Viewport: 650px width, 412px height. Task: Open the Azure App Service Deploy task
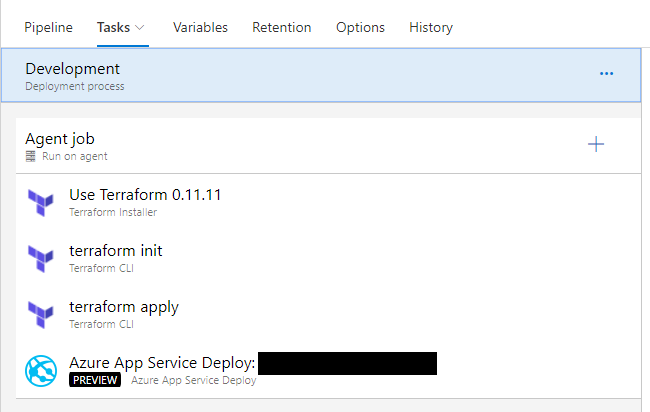tap(328, 370)
